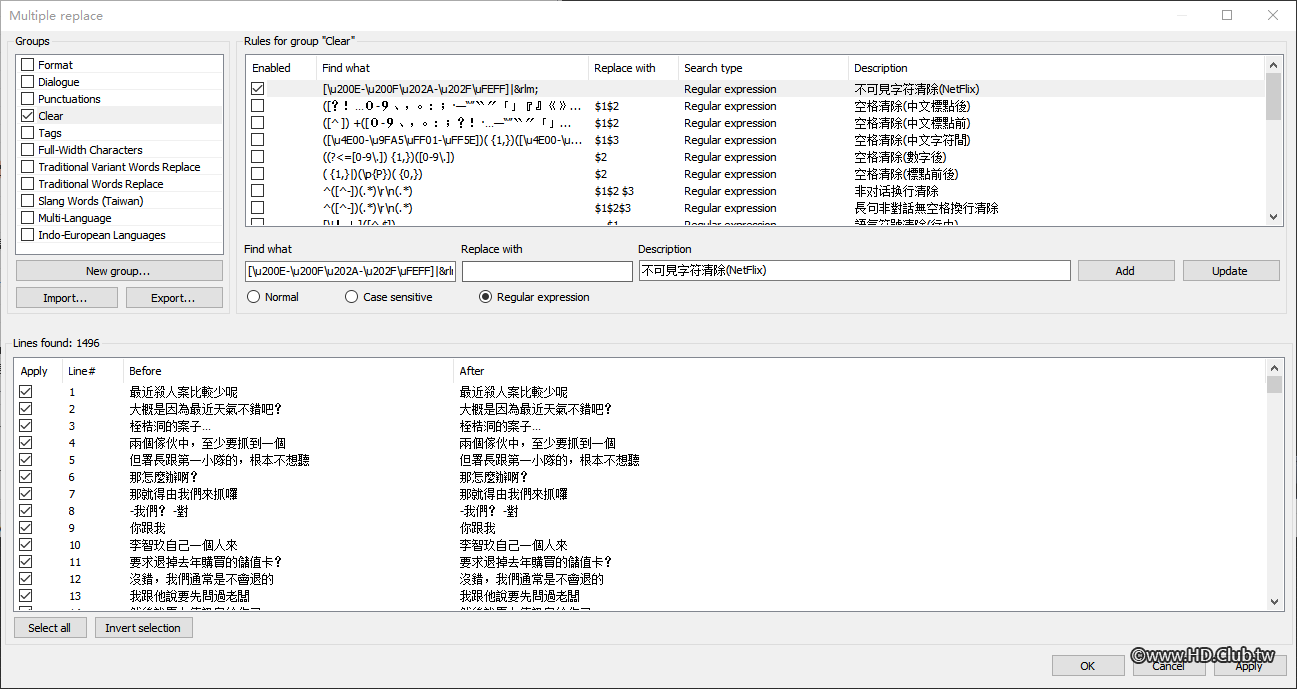This screenshot has height=689, width=1297.
Task: Click the Apply button
Action: [x=1249, y=666]
